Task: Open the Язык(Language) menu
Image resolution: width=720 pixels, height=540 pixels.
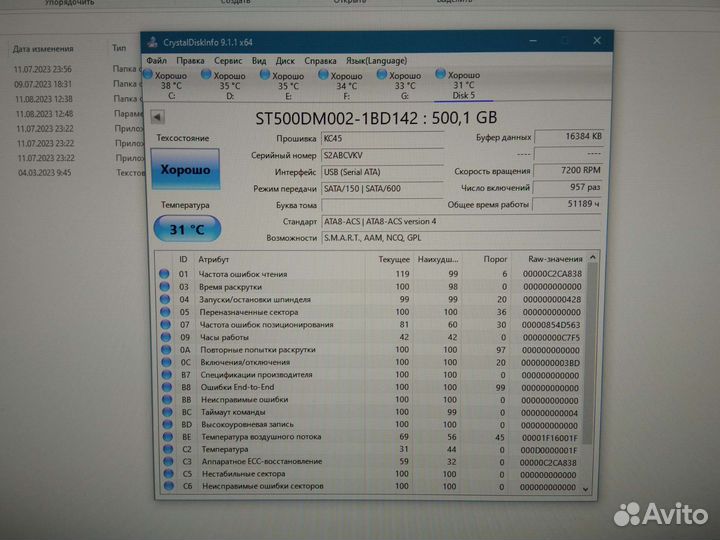Action: point(376,61)
